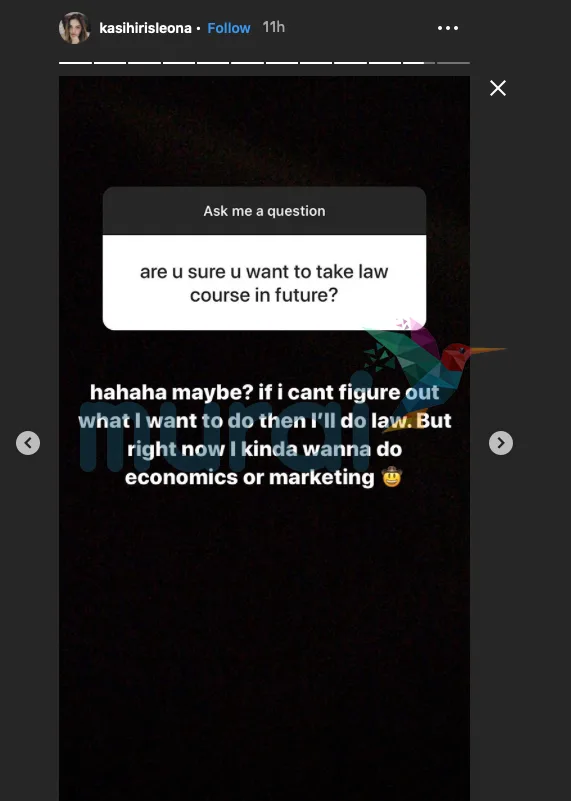Click the partially filled story progress segment
Viewport: 571px width, 801px height.
[419, 63]
